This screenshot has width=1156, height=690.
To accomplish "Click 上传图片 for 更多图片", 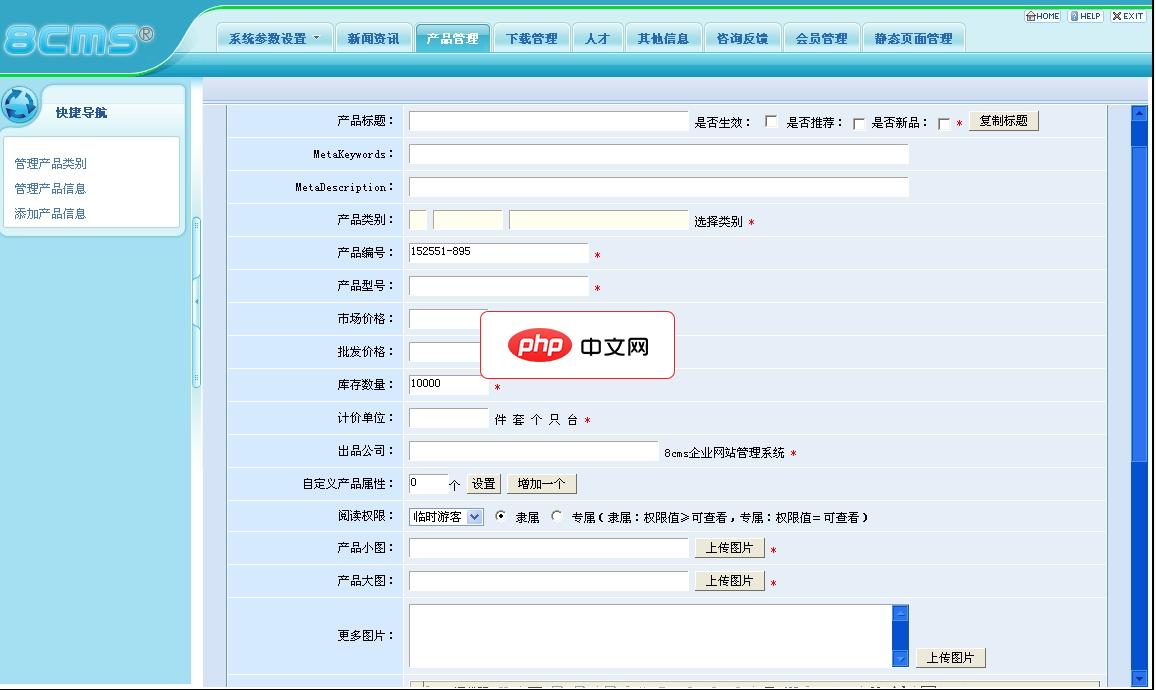I will pos(950,658).
